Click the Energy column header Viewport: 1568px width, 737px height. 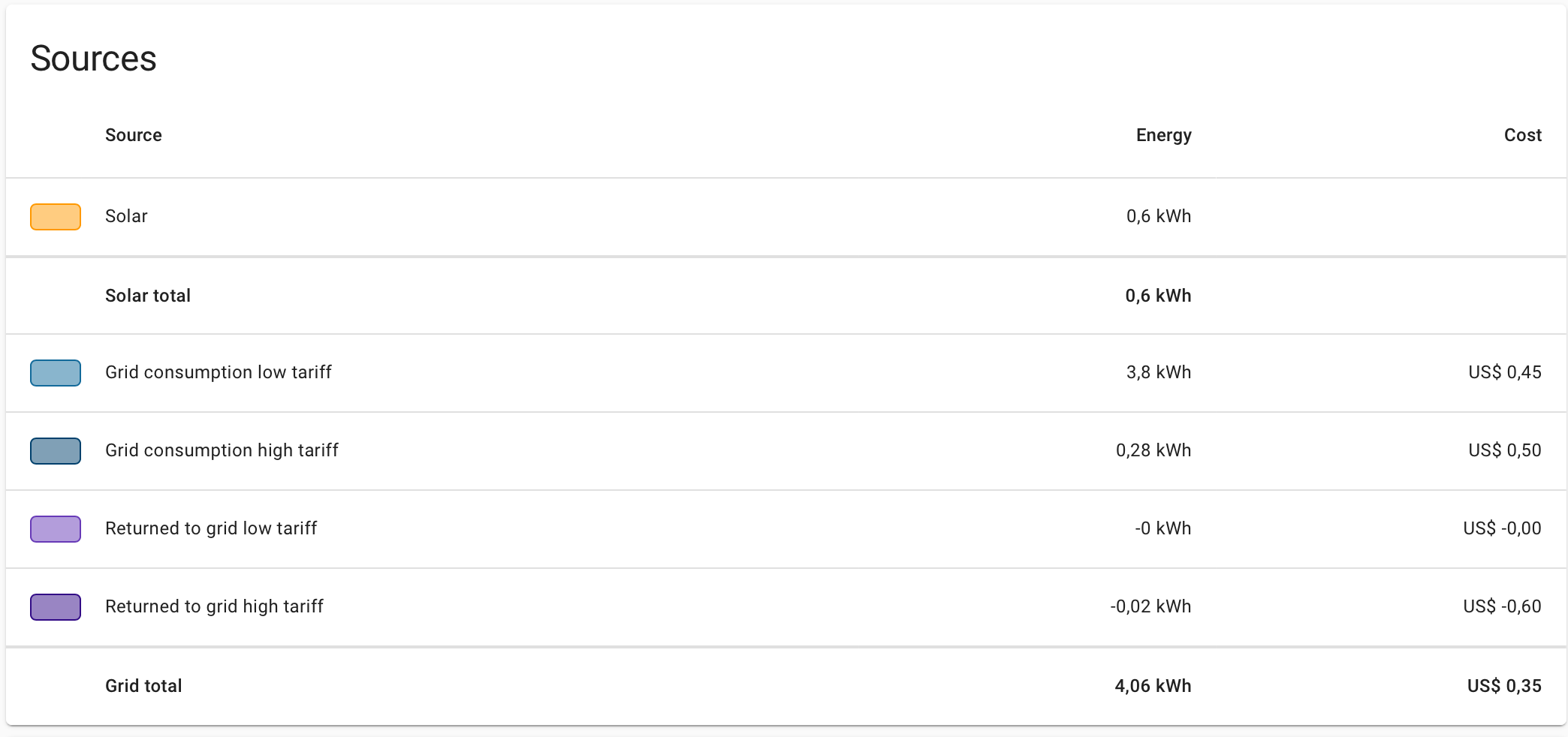1163,136
